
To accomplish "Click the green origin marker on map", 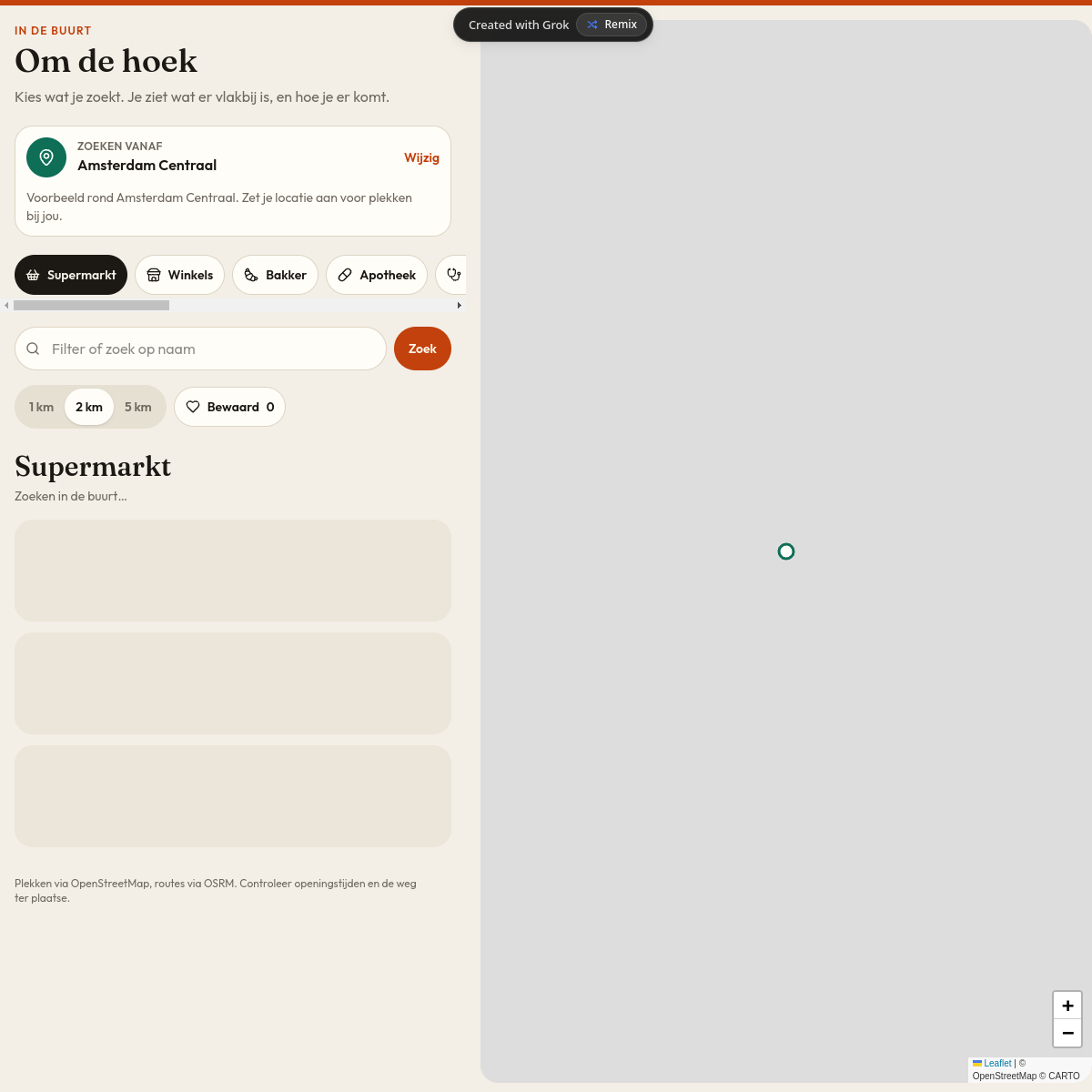I will click(x=786, y=551).
